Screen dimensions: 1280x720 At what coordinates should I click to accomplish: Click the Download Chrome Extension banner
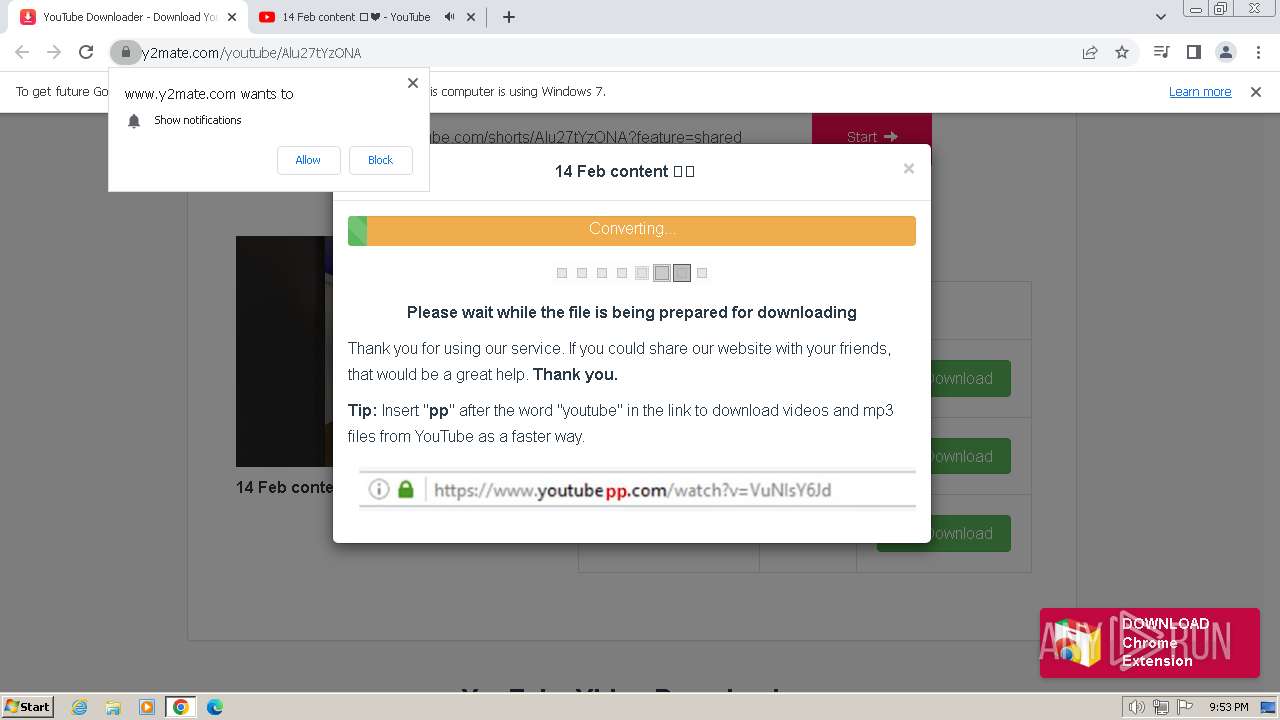(1150, 643)
